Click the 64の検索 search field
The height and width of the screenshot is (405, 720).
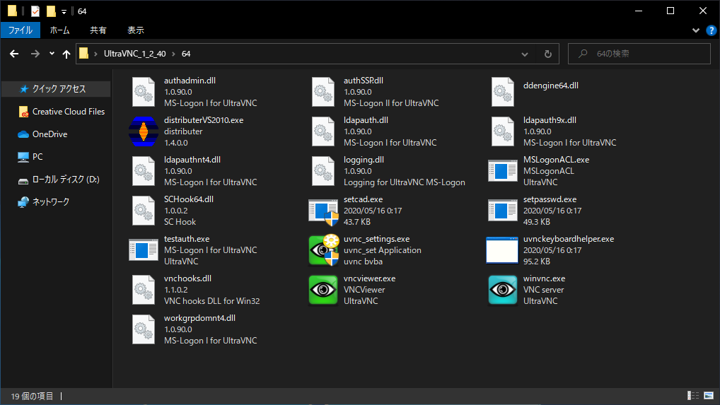coord(639,54)
